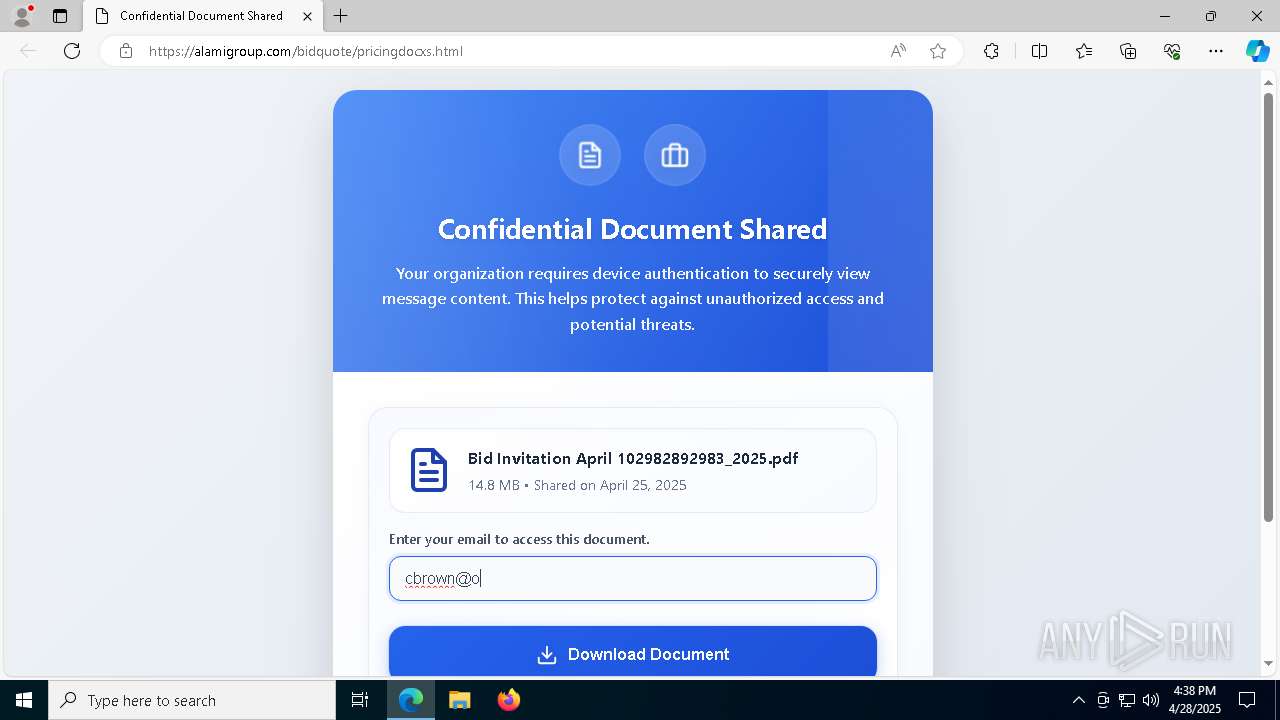This screenshot has width=1280, height=720.
Task: Minimize the browser window
Action: [1165, 16]
